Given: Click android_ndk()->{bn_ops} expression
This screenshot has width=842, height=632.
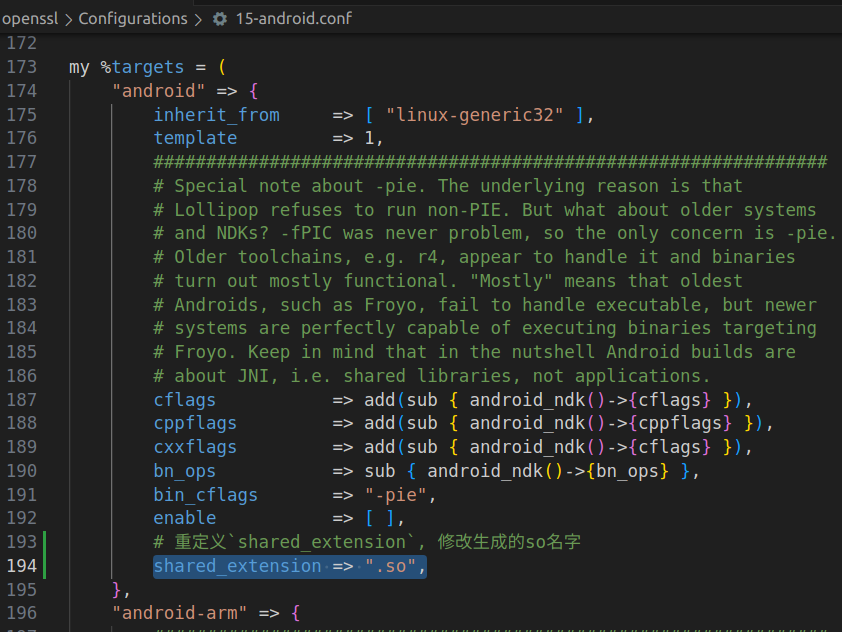Looking at the screenshot, I should tap(548, 471).
